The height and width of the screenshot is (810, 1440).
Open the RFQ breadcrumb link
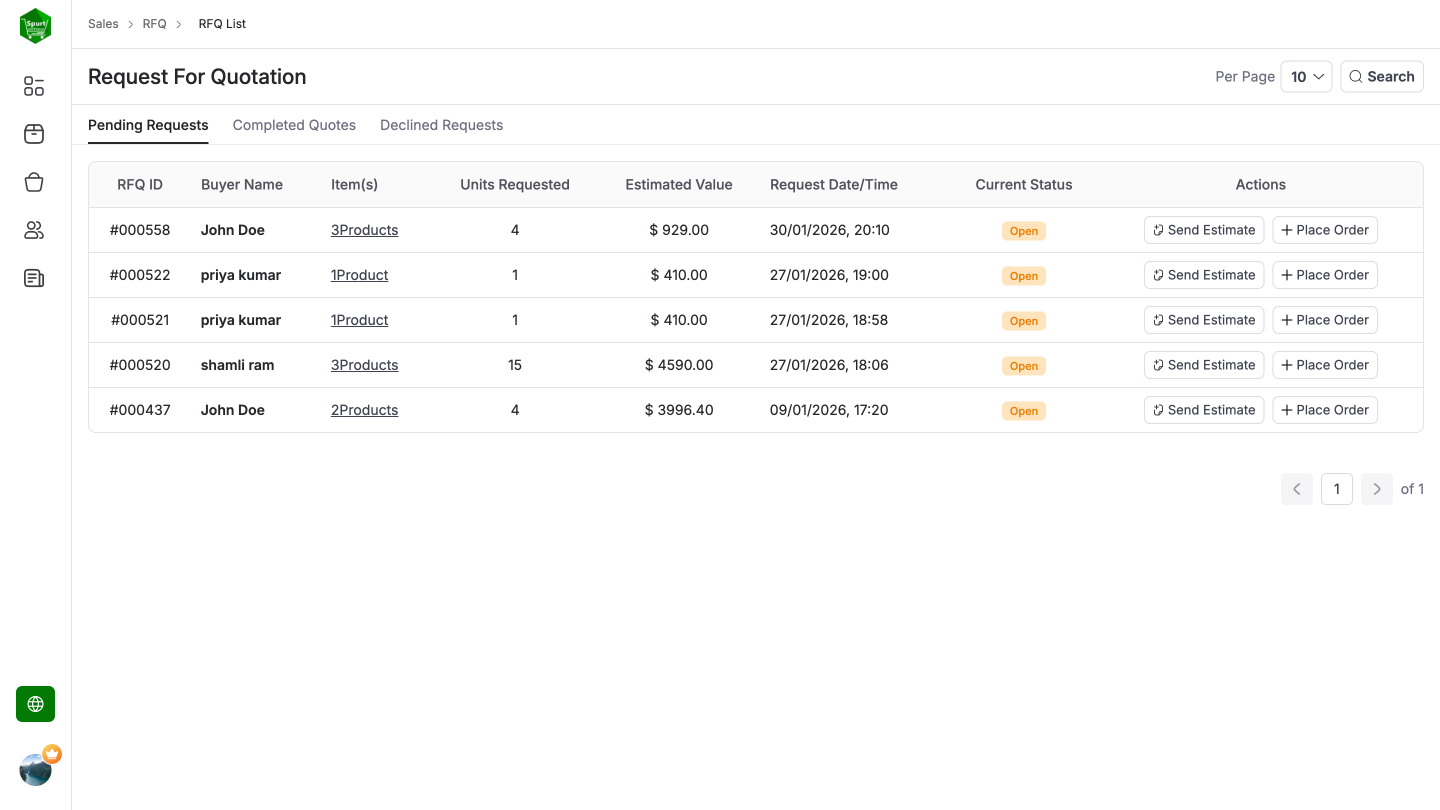click(154, 23)
